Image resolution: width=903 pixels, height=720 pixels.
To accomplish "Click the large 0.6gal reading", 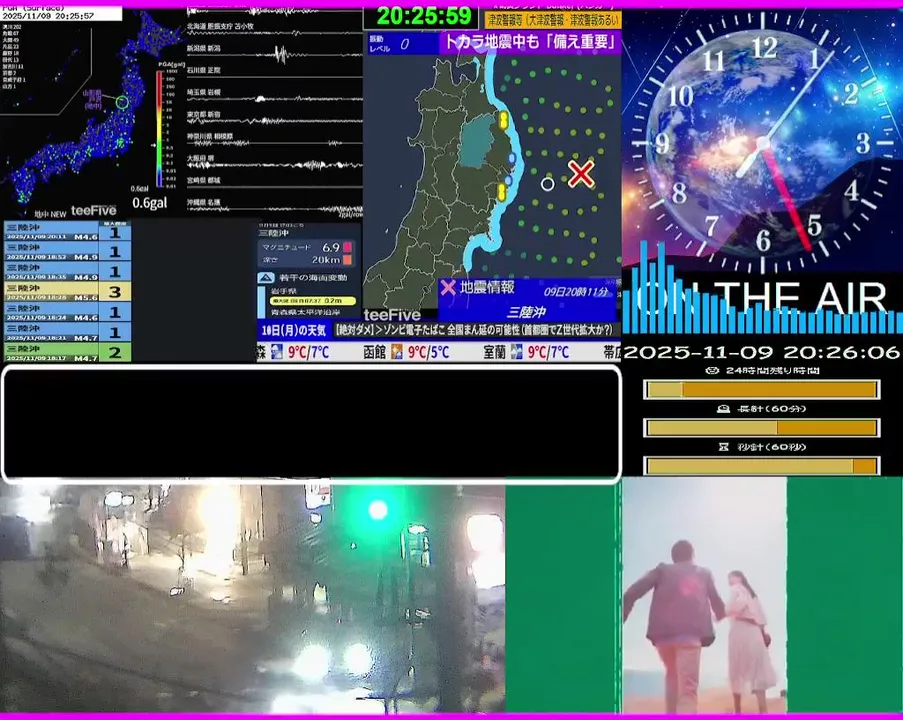I will tap(150, 203).
